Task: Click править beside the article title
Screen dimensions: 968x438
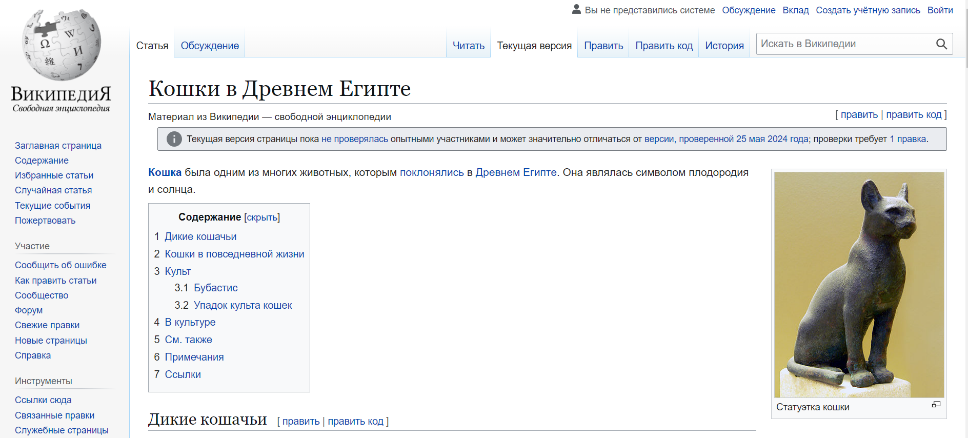Action: 859,115
